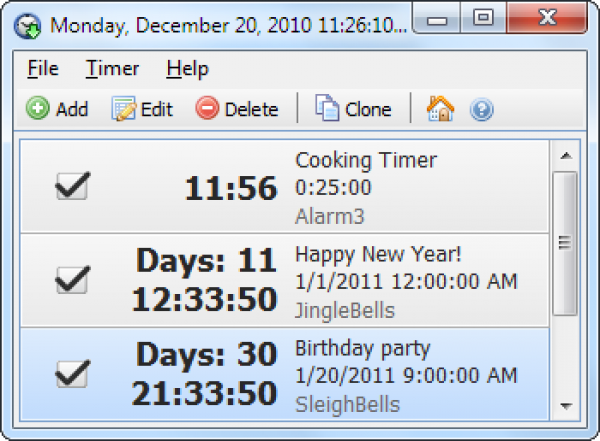Click the red Delete icon

(x=207, y=109)
